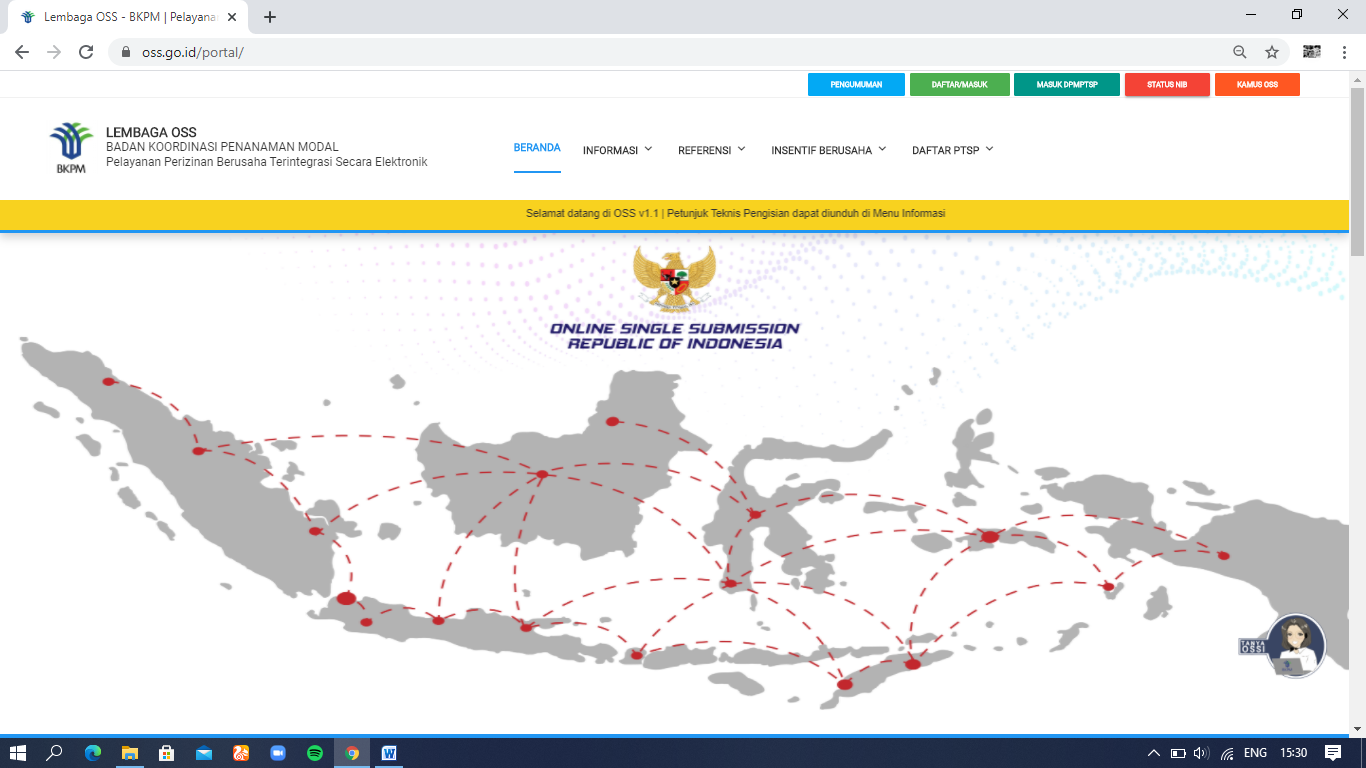Viewport: 1366px width, 768px height.
Task: Click the volume speaker tray icon
Action: [x=1201, y=753]
